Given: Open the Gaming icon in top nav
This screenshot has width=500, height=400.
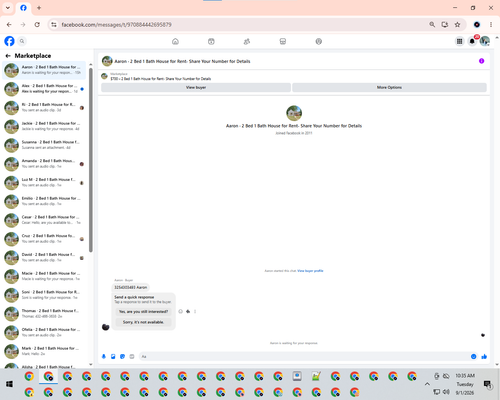Looking at the screenshot, I should [319, 41].
